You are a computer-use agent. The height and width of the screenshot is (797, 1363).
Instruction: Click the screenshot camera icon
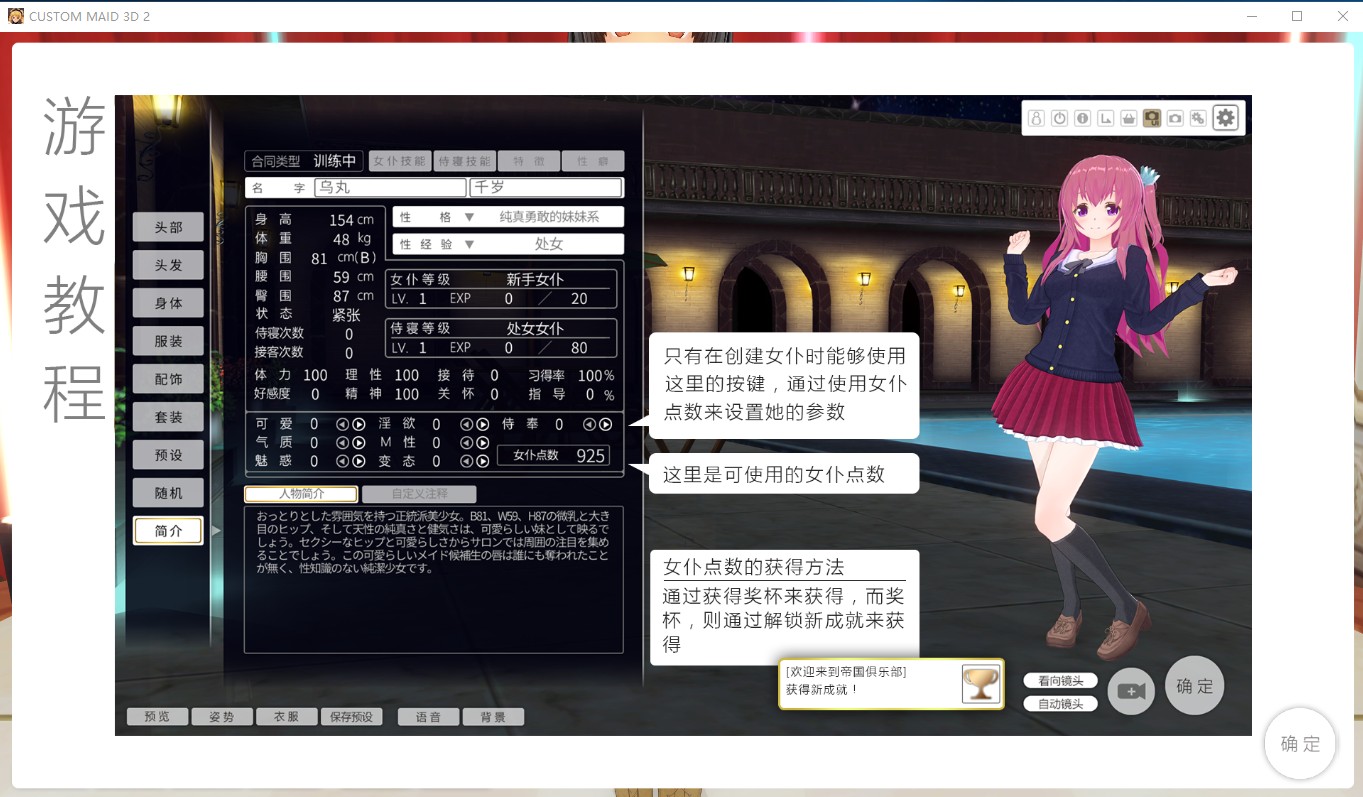(1175, 118)
